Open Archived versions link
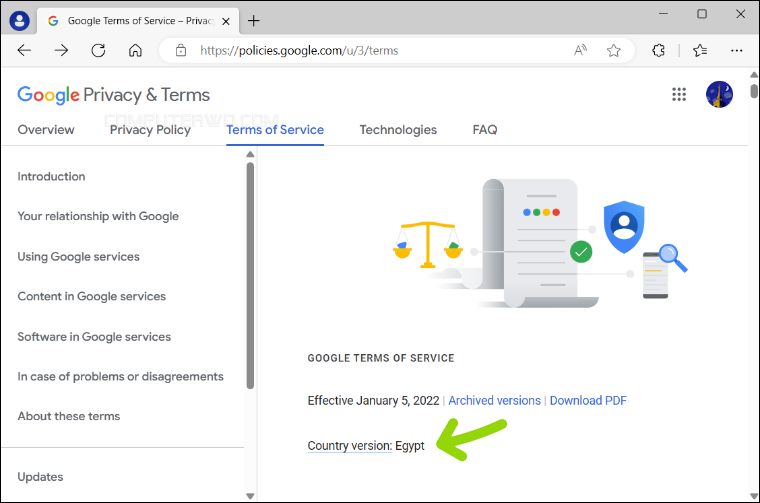This screenshot has width=760, height=503. click(x=494, y=401)
